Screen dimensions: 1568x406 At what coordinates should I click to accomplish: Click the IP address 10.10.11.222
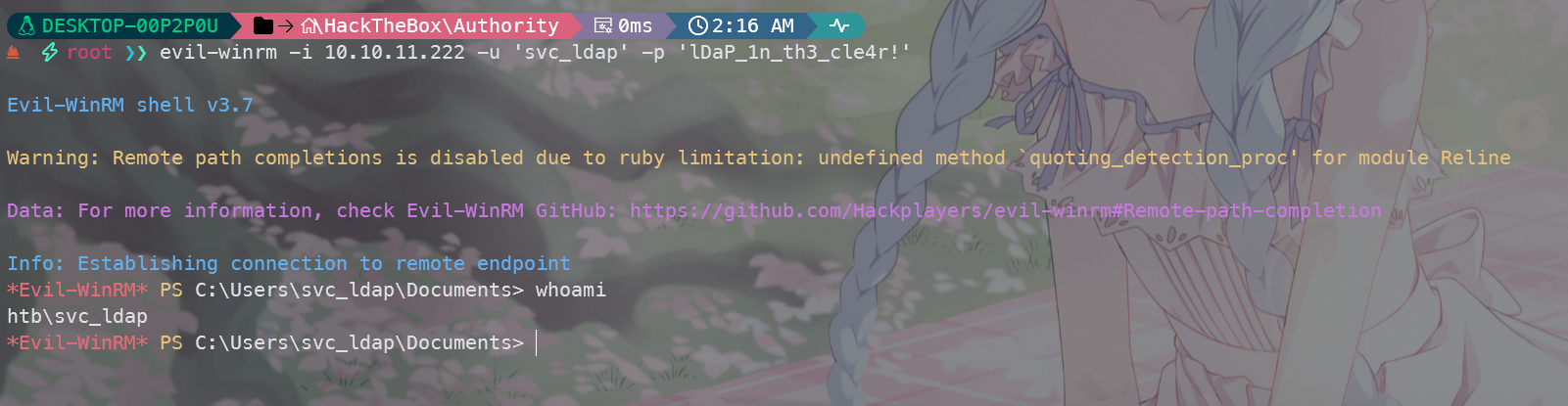tap(395, 52)
